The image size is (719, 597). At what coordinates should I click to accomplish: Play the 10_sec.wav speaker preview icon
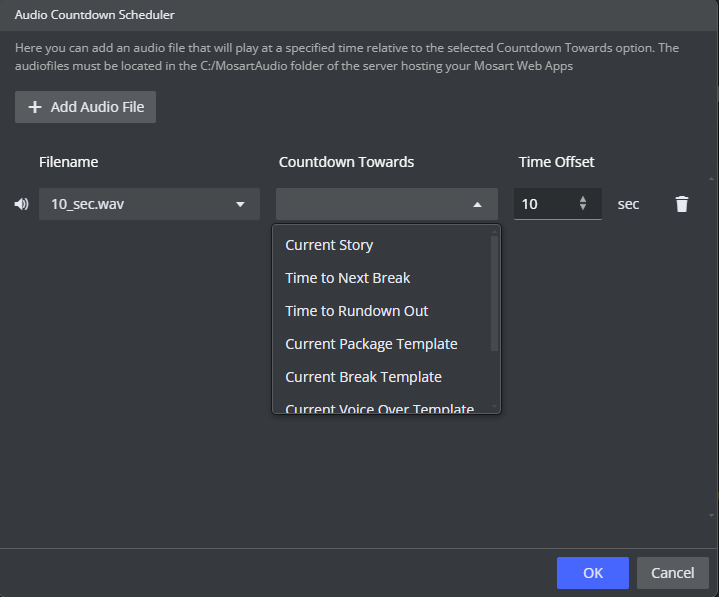pos(21,204)
